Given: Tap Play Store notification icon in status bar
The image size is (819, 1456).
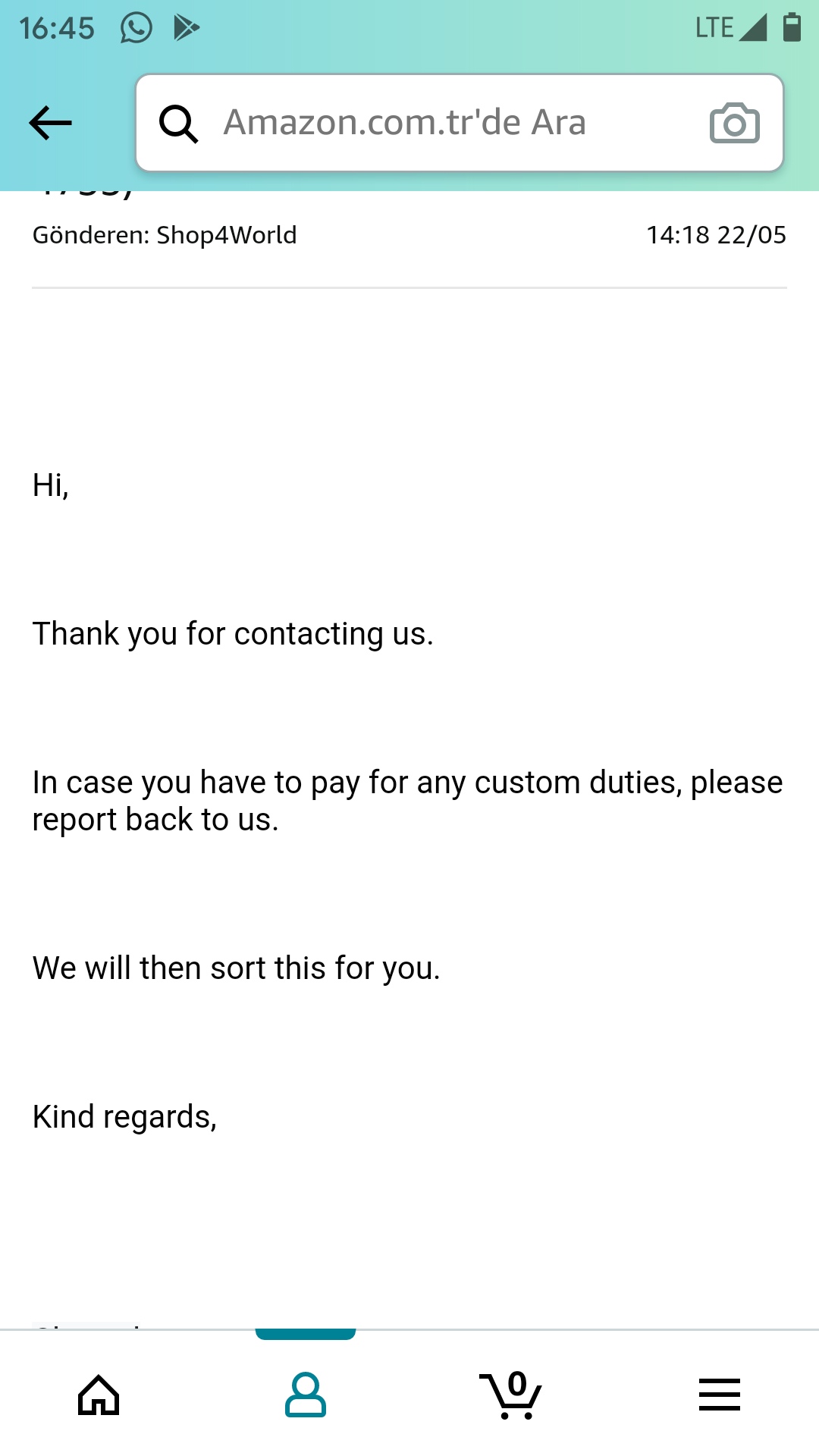Looking at the screenshot, I should (187, 28).
